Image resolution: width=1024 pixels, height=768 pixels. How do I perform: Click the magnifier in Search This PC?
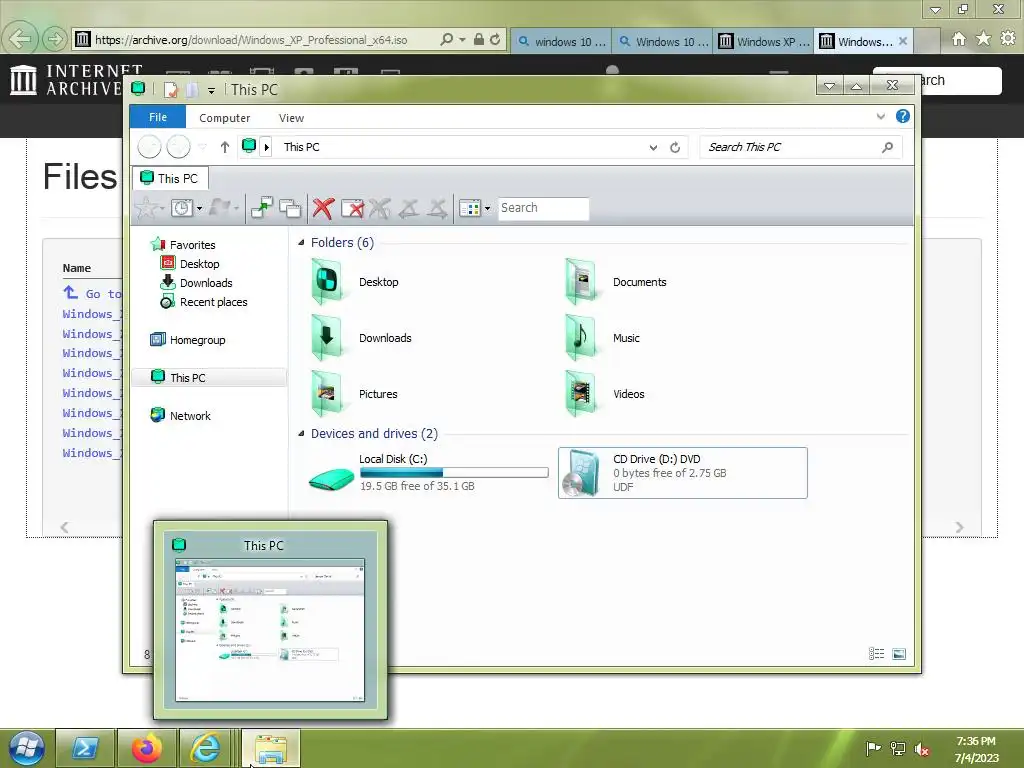[887, 148]
